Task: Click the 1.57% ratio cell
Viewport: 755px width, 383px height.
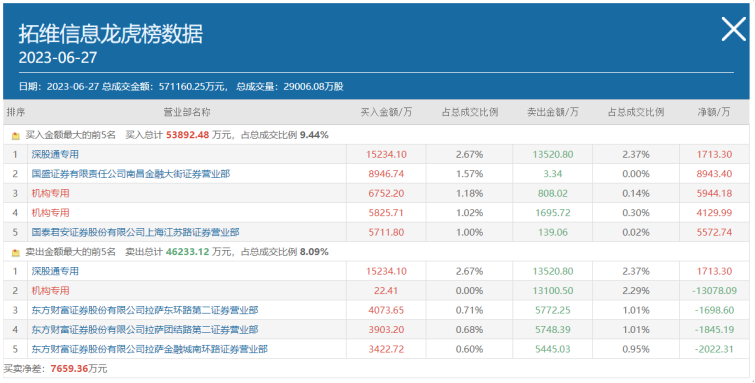Action: [x=469, y=174]
